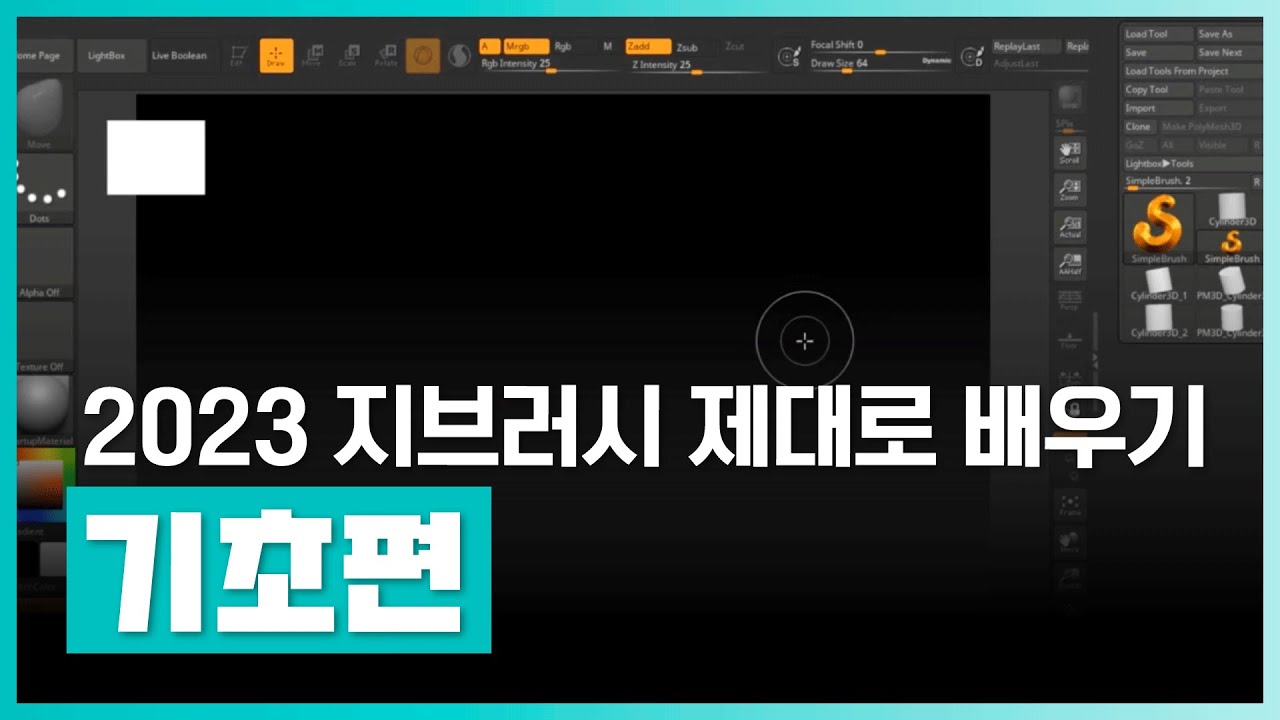This screenshot has width=1280, height=720.
Task: Expand the Lightbox Tools section
Action: (x=1192, y=163)
